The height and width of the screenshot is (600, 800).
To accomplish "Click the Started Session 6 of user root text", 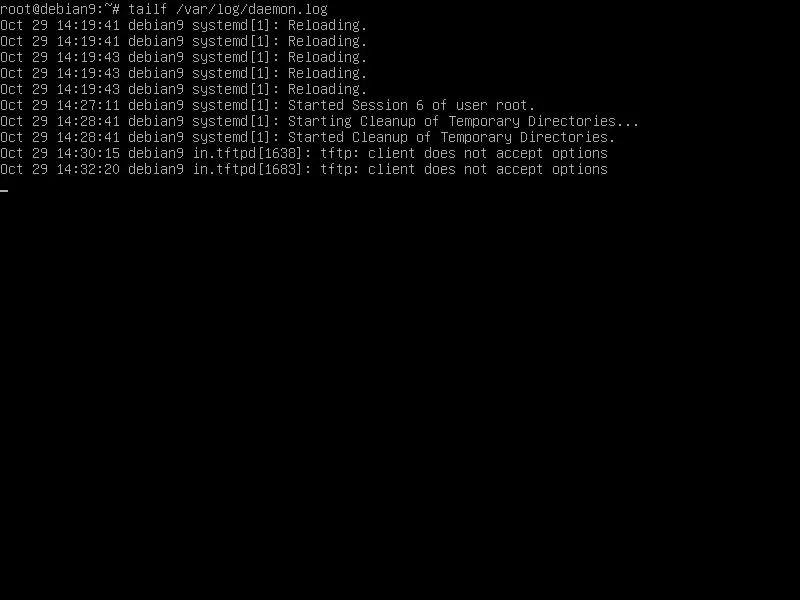I will pos(411,105).
